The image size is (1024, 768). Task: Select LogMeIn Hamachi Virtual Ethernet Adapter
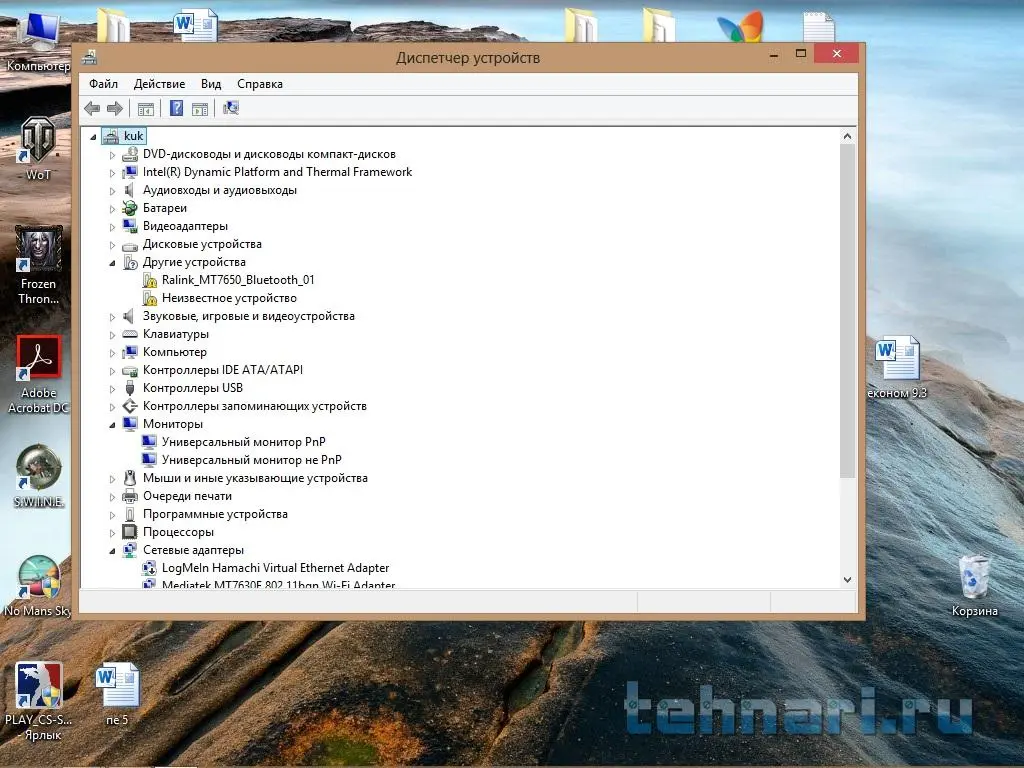coord(276,568)
